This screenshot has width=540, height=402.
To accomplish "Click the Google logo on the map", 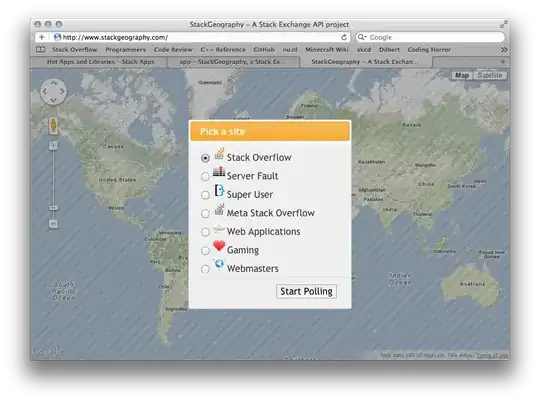I will [48, 351].
